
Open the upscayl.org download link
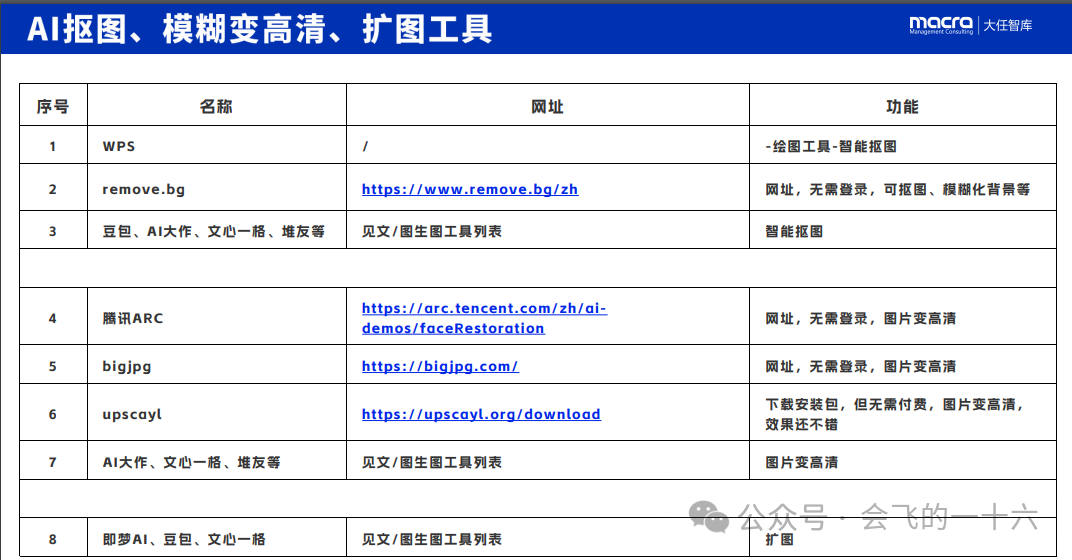(x=481, y=414)
